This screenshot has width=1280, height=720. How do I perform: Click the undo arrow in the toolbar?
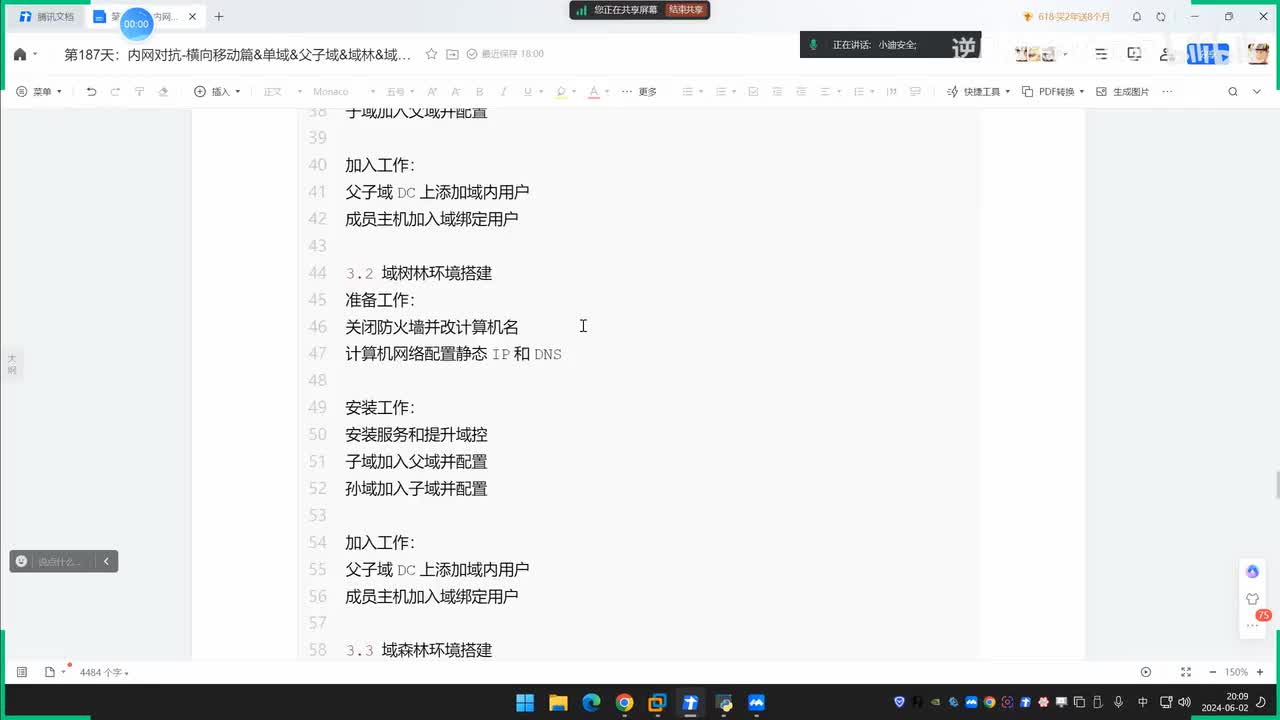(92, 91)
